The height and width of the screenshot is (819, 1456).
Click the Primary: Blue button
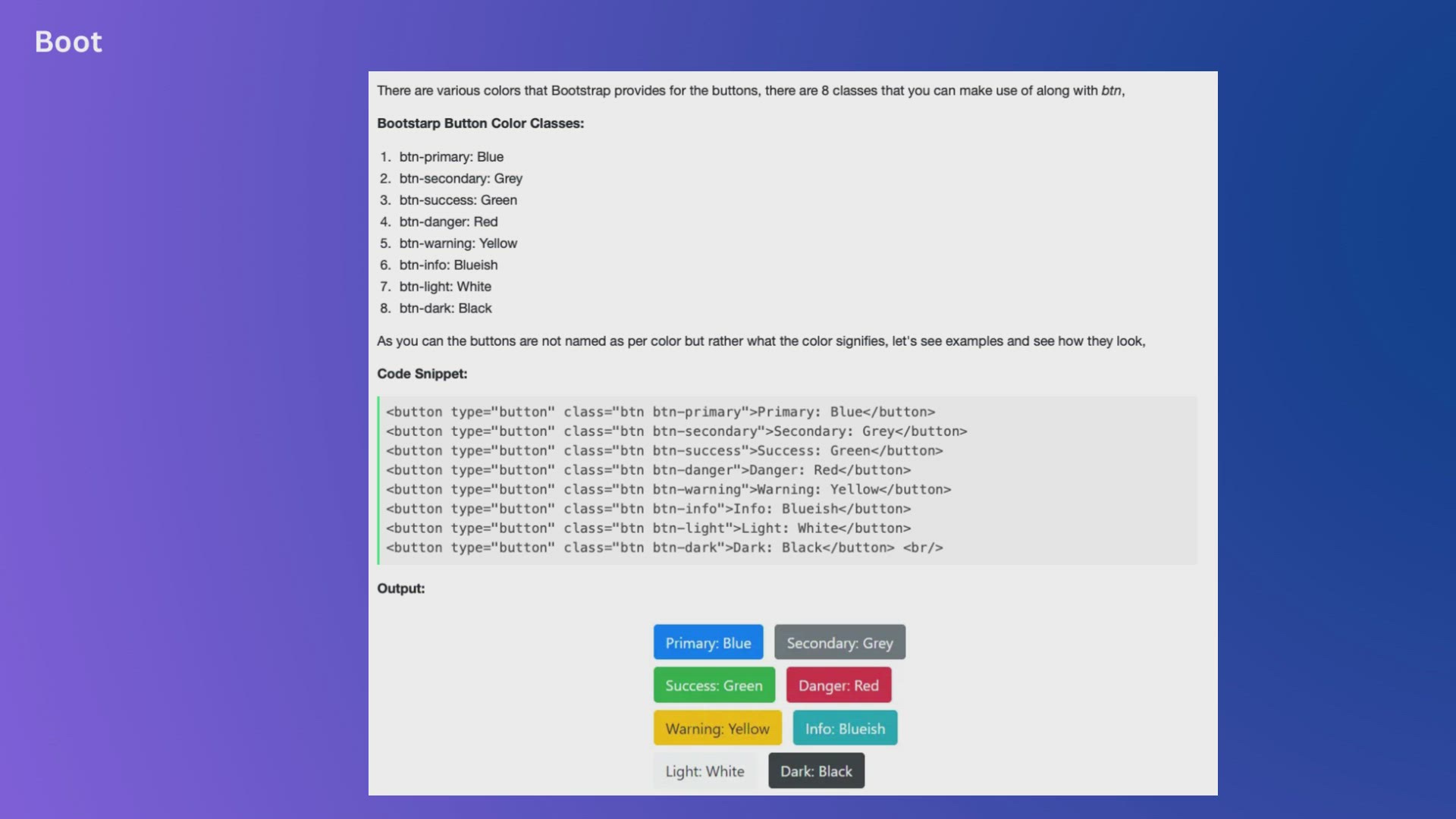708,642
